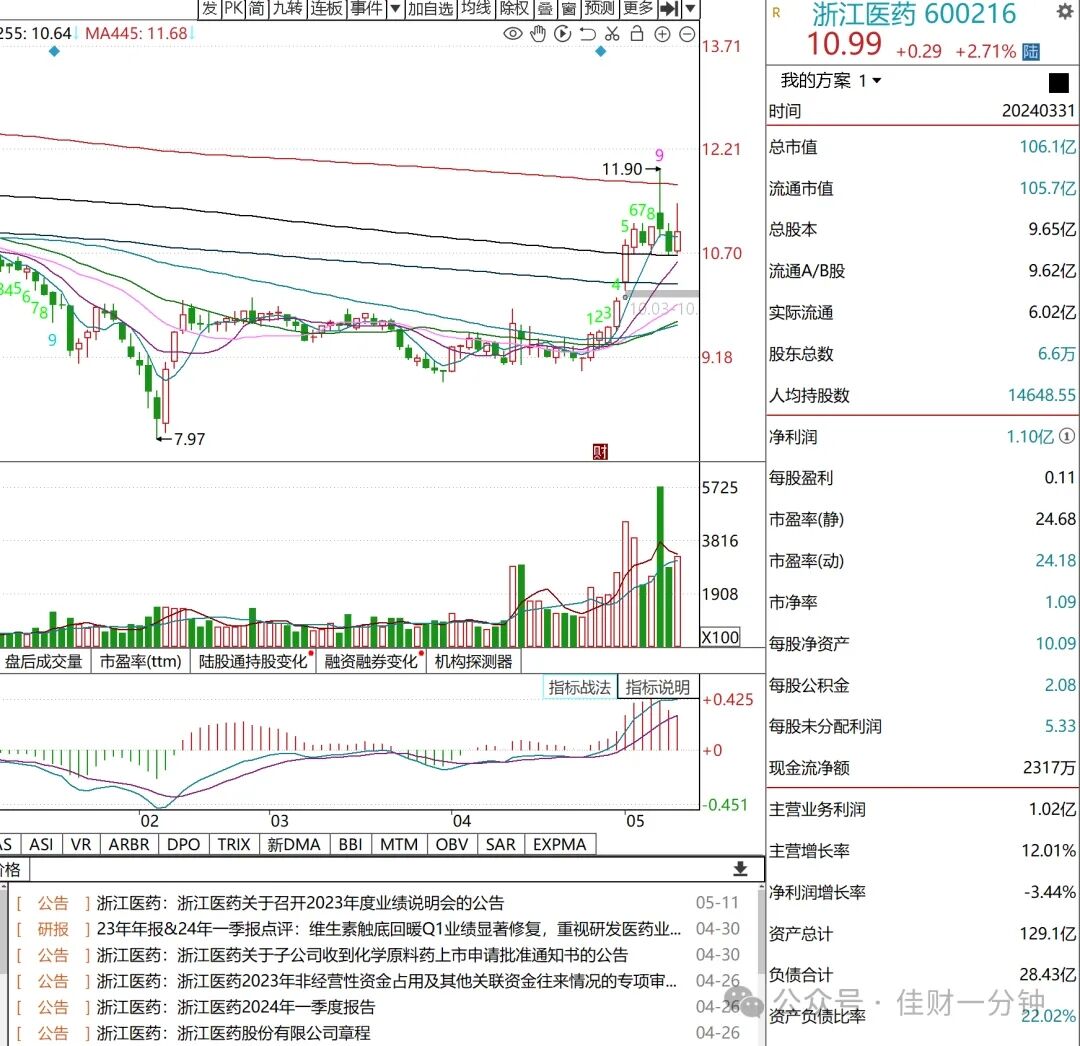
Task: Select the hand pan tool icon
Action: click(x=538, y=34)
